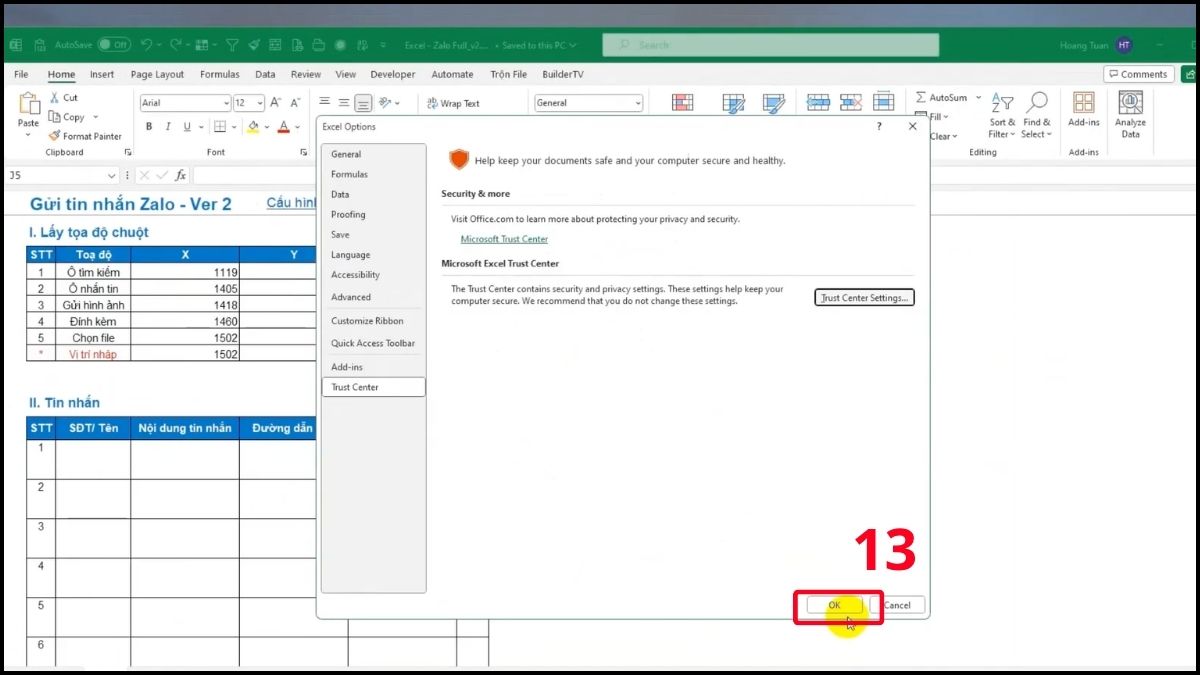The image size is (1200, 675).
Task: Click the funnel filter icon in quick access toolbar
Action: pyautogui.click(x=232, y=45)
